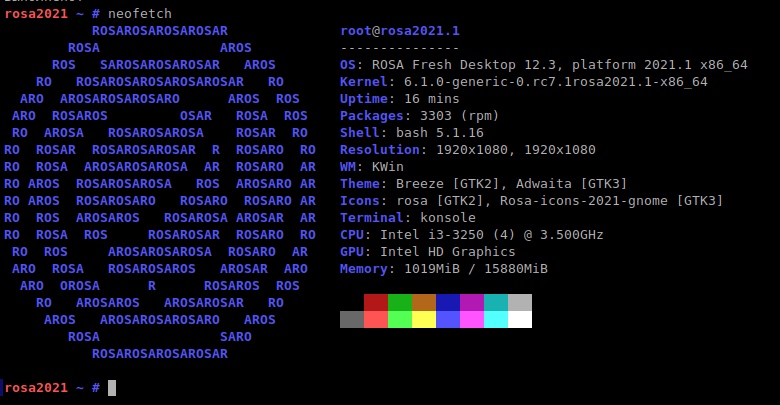Pick the dark gray palette swatch
The height and width of the screenshot is (405, 780).
tap(352, 319)
